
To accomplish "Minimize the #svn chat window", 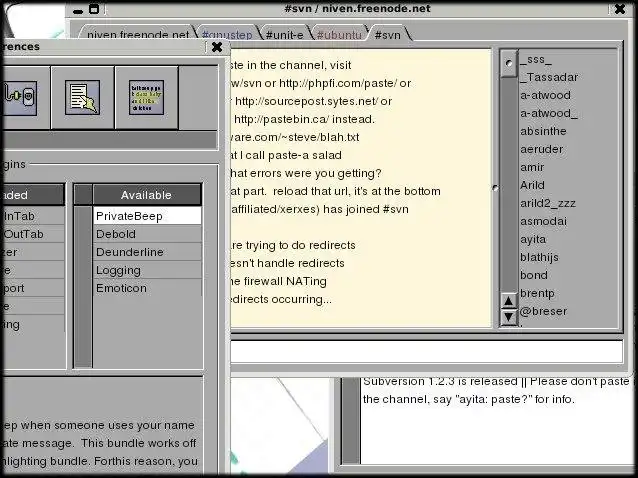I will tap(78, 11).
